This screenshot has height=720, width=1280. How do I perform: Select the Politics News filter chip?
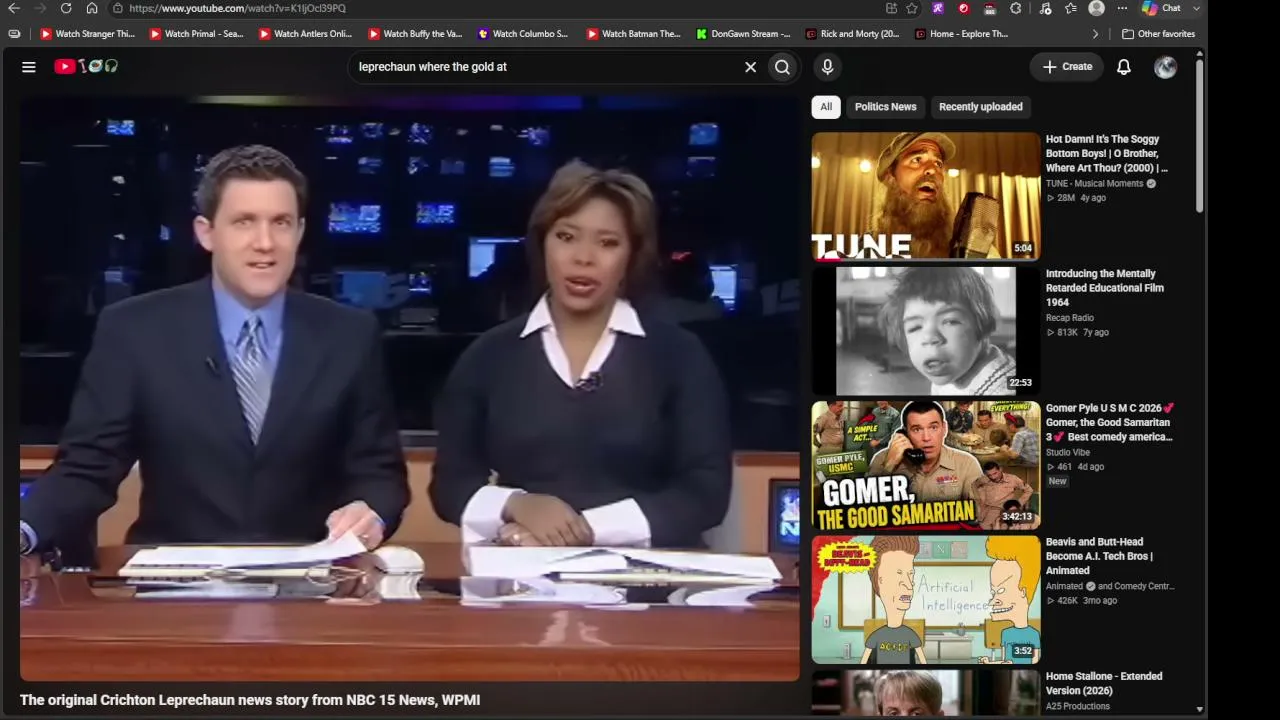coord(885,107)
